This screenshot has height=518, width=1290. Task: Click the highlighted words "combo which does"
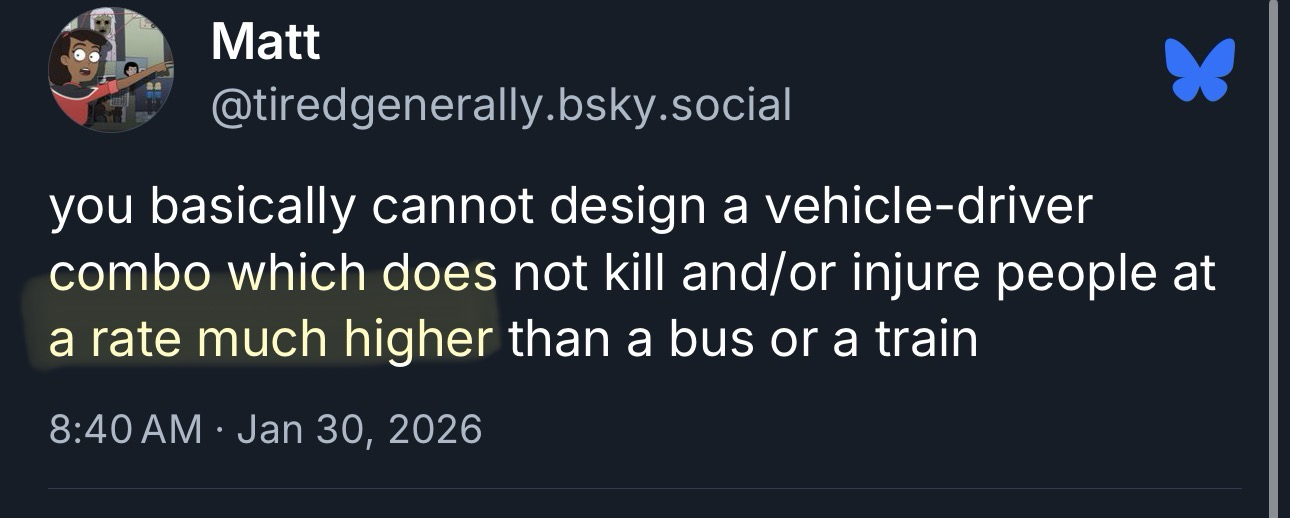[272, 274]
